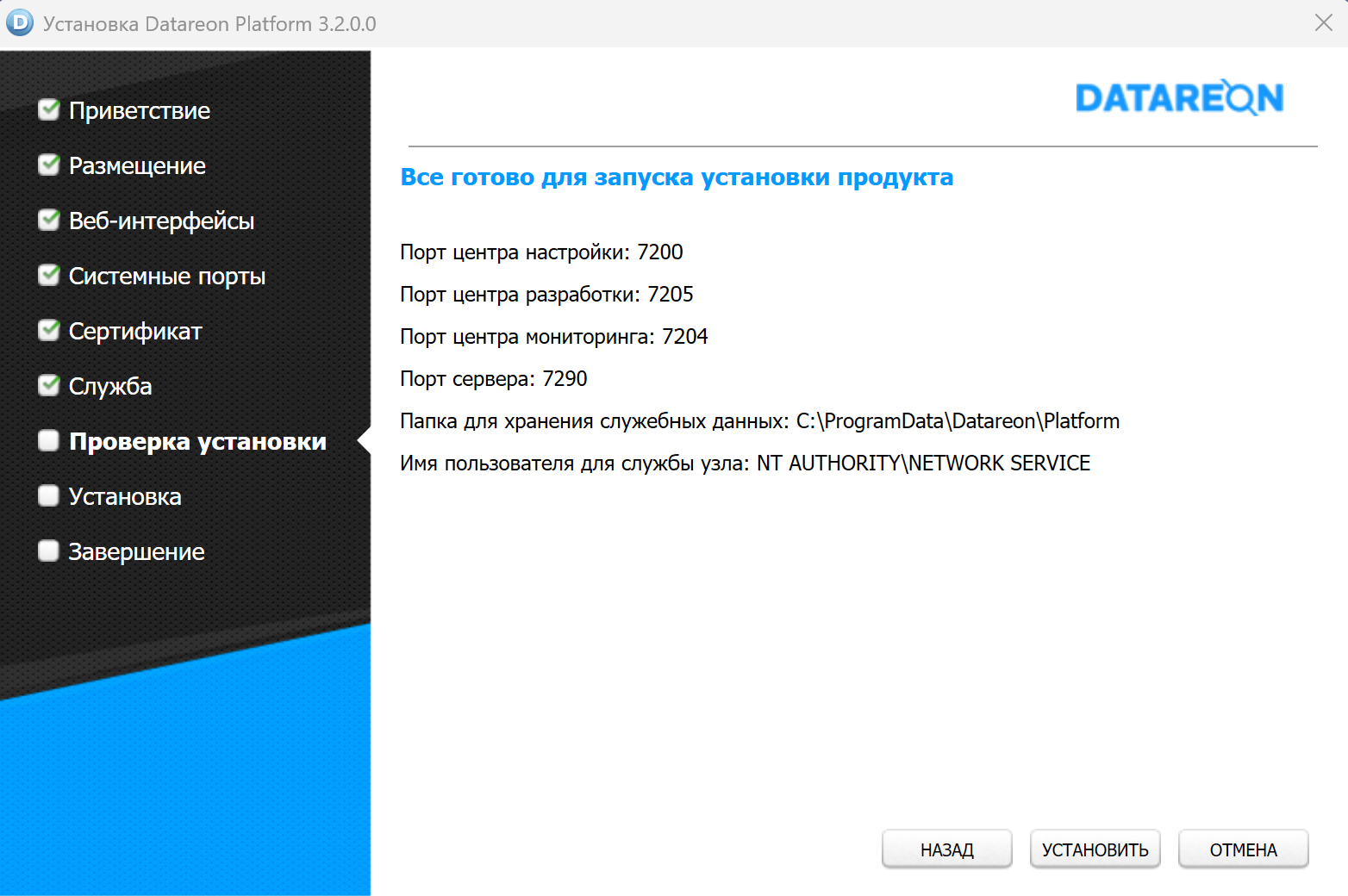Image resolution: width=1348 pixels, height=896 pixels.
Task: Click the checkmark next to Системные порты
Action: (49, 276)
